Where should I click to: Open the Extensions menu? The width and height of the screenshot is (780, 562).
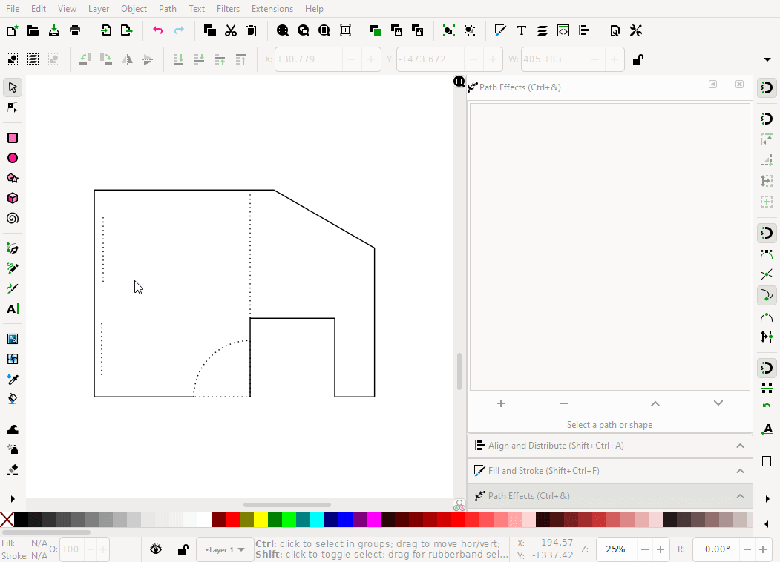[x=272, y=8]
